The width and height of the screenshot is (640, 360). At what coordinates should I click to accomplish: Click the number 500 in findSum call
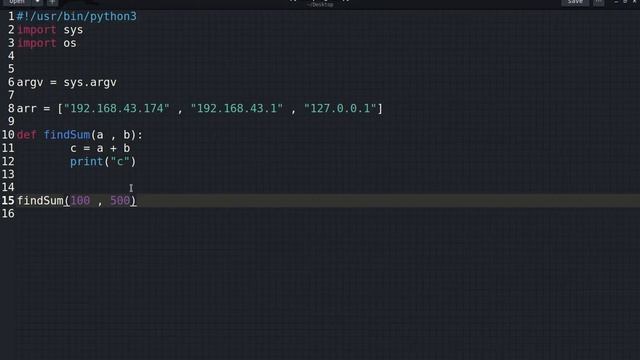tap(120, 200)
